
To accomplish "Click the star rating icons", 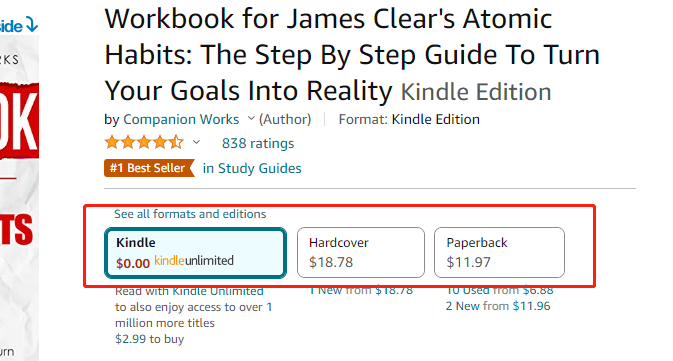I will [144, 142].
